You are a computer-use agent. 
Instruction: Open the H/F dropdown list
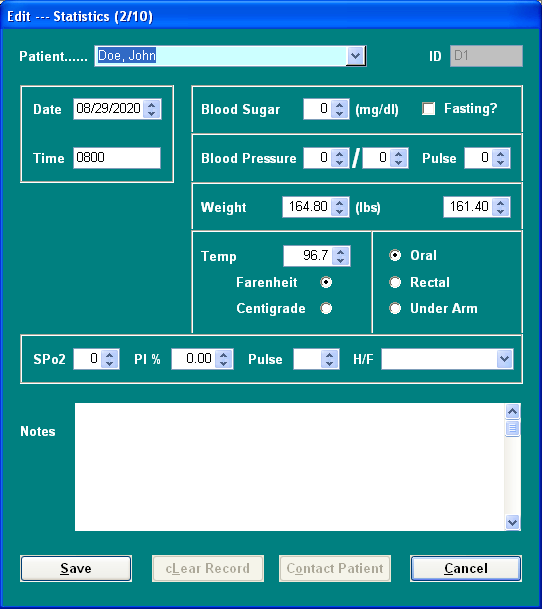[504, 358]
